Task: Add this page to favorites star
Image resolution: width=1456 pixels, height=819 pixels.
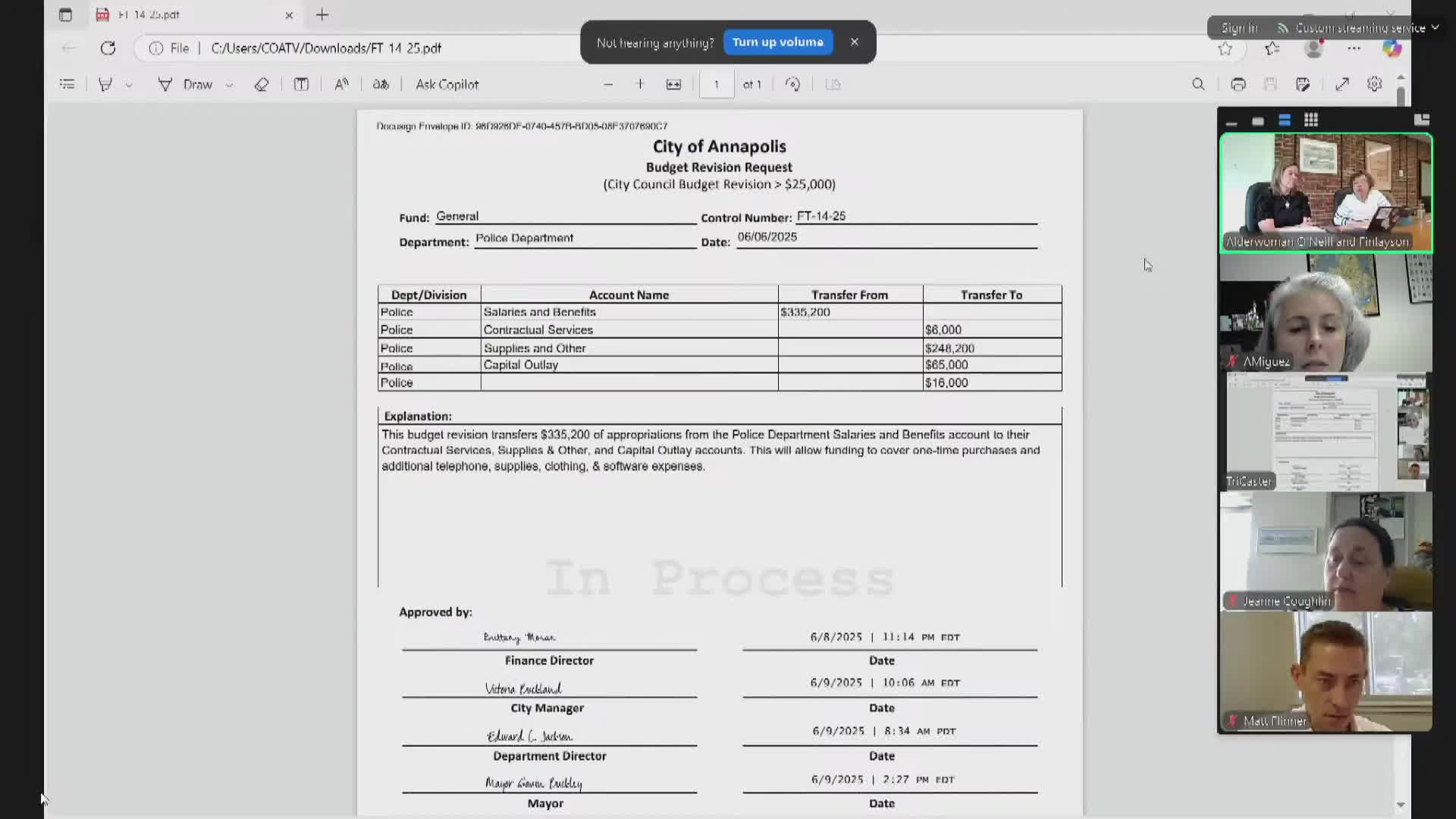Action: (1225, 49)
